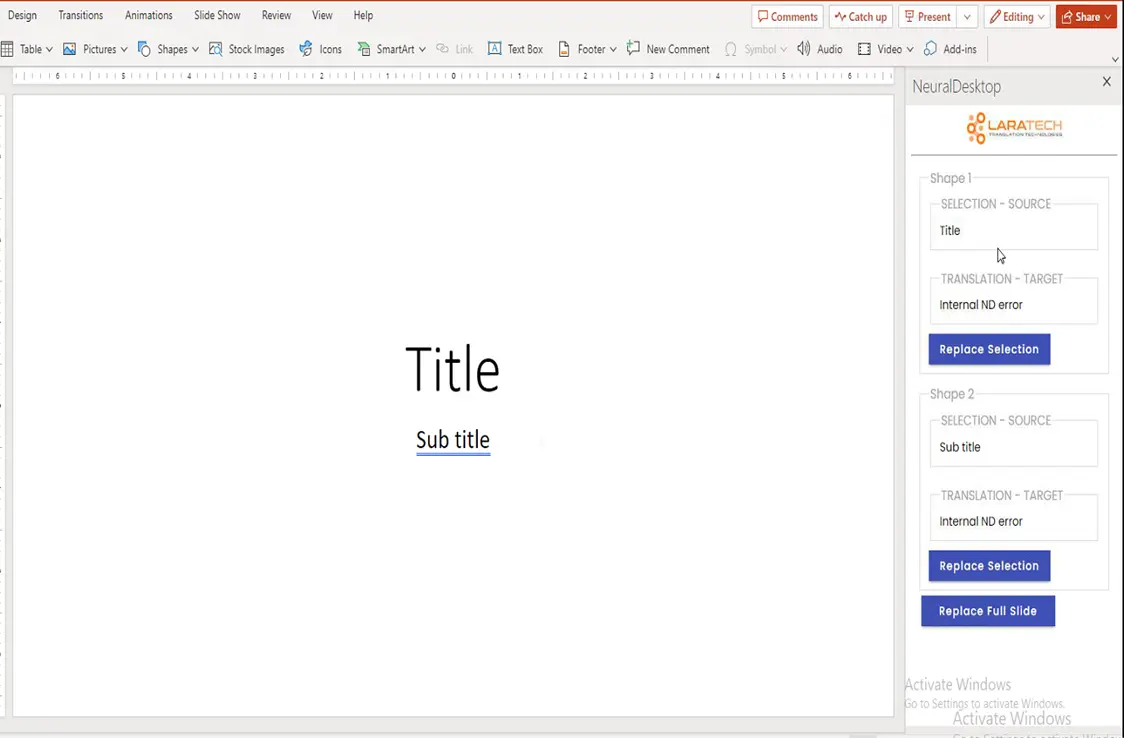Open the Help tab

tap(363, 15)
